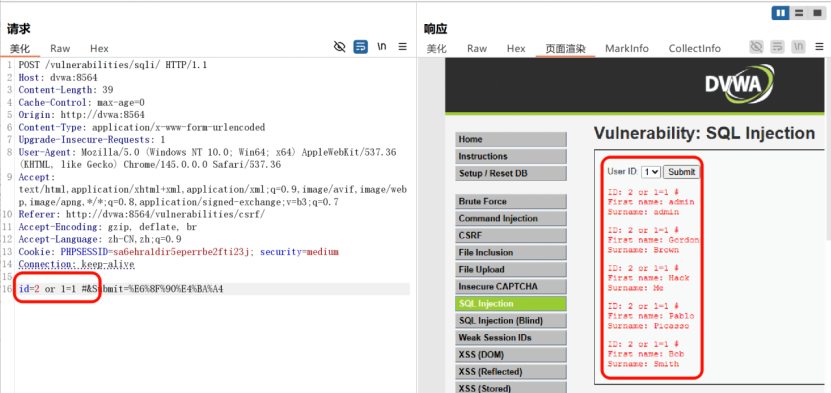Image resolution: width=831 pixels, height=393 pixels.
Task: Open XSS (DOM) menu item
Action: [x=511, y=354]
